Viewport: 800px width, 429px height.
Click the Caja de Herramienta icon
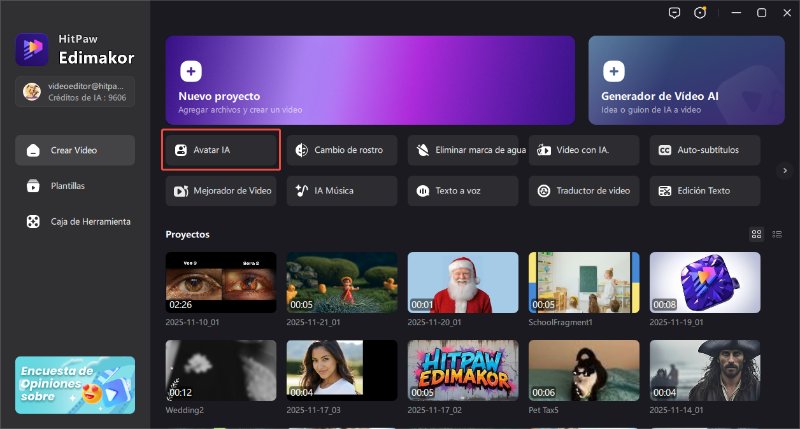[33, 221]
